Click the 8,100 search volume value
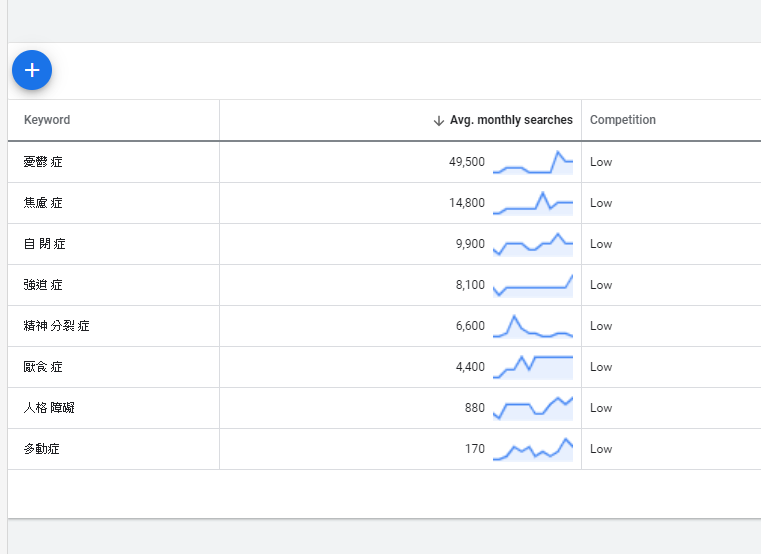The image size is (761, 554). 470,285
